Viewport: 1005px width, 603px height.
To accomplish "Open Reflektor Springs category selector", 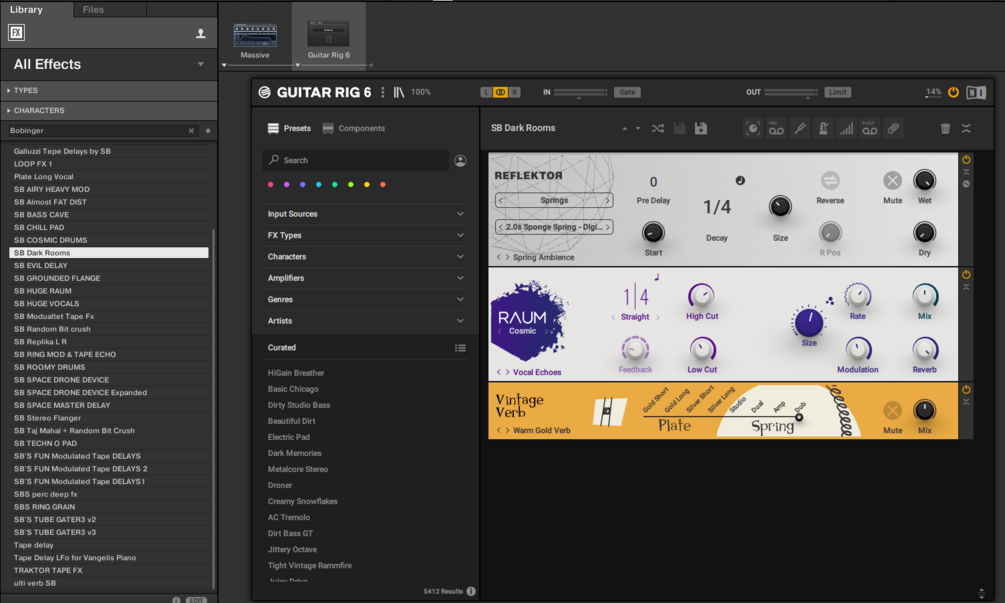I will point(554,200).
